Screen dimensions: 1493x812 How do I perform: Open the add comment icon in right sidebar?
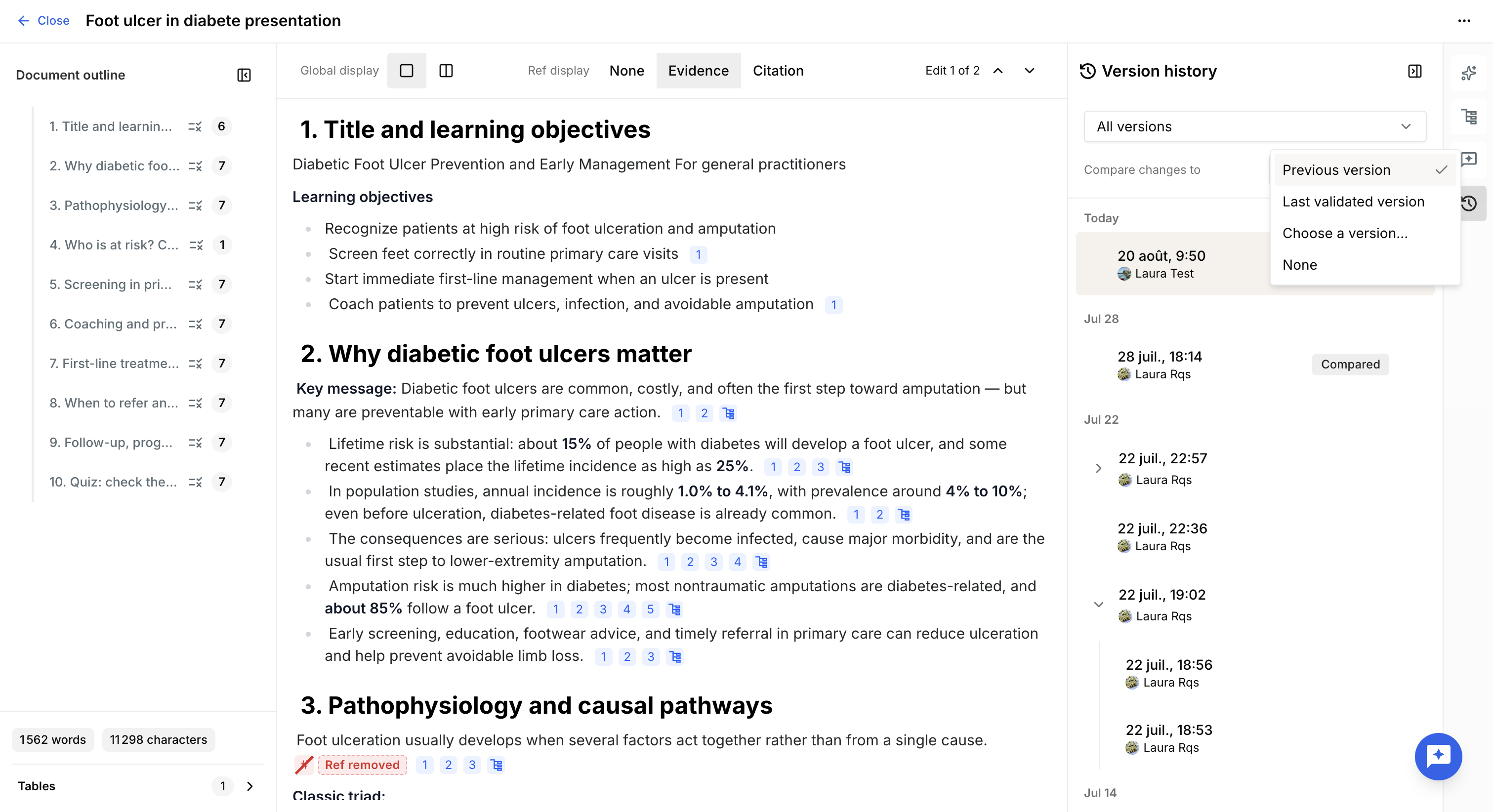(x=1469, y=159)
